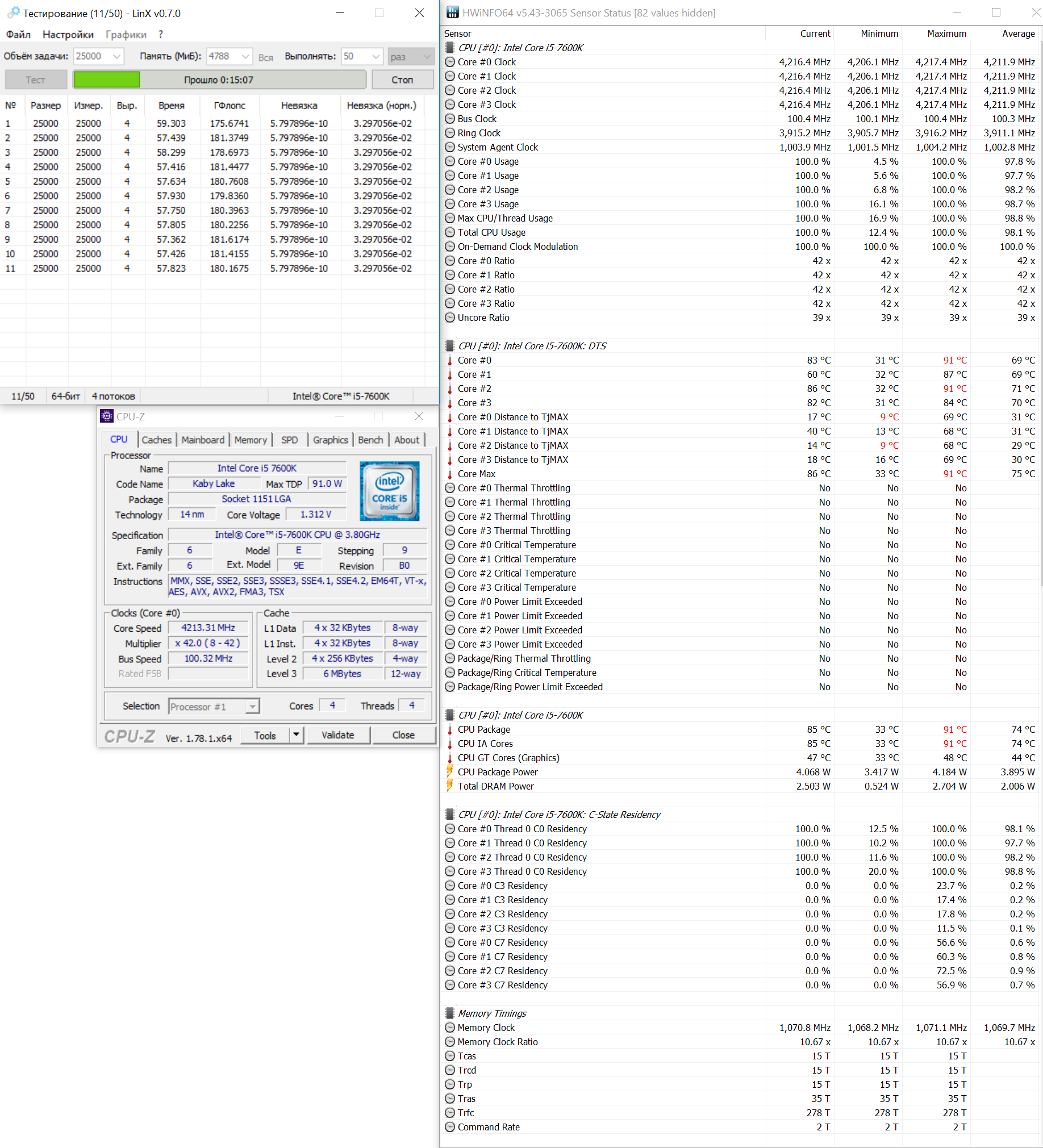
Task: Open the Графики menu
Action: pos(126,35)
